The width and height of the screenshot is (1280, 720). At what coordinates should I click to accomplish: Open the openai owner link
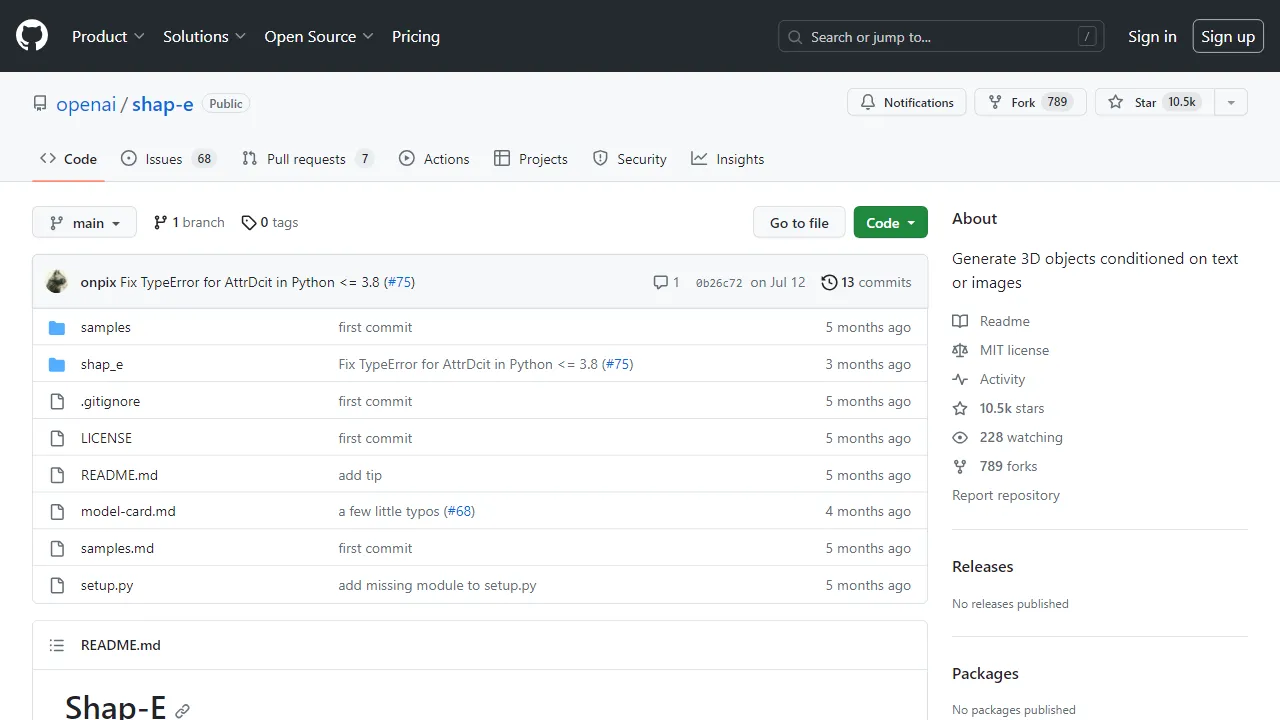pyautogui.click(x=86, y=104)
